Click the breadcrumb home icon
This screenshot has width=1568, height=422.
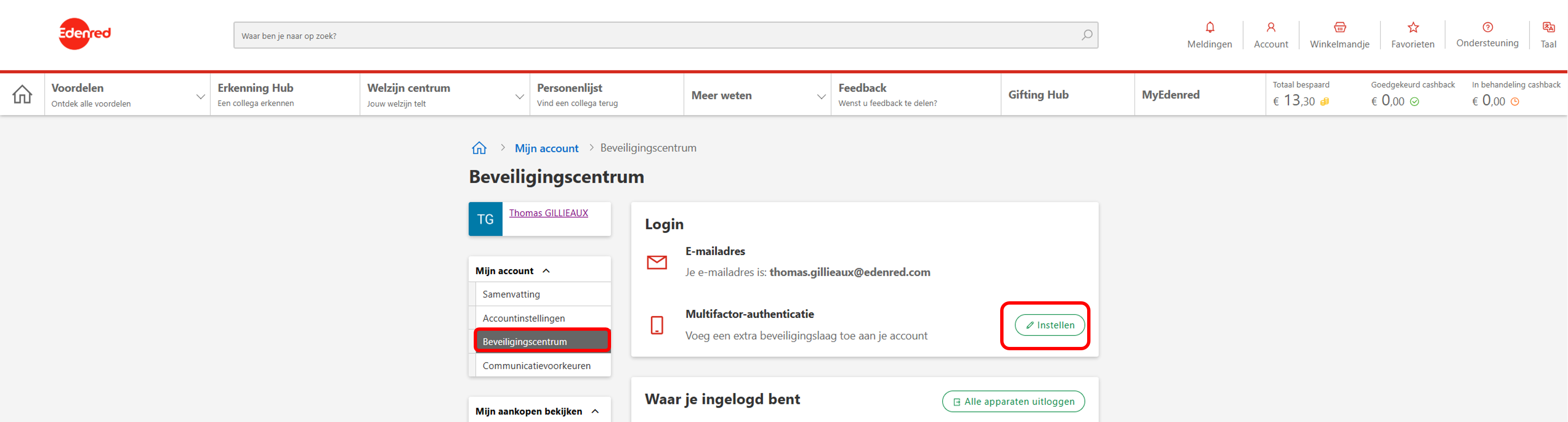point(479,148)
